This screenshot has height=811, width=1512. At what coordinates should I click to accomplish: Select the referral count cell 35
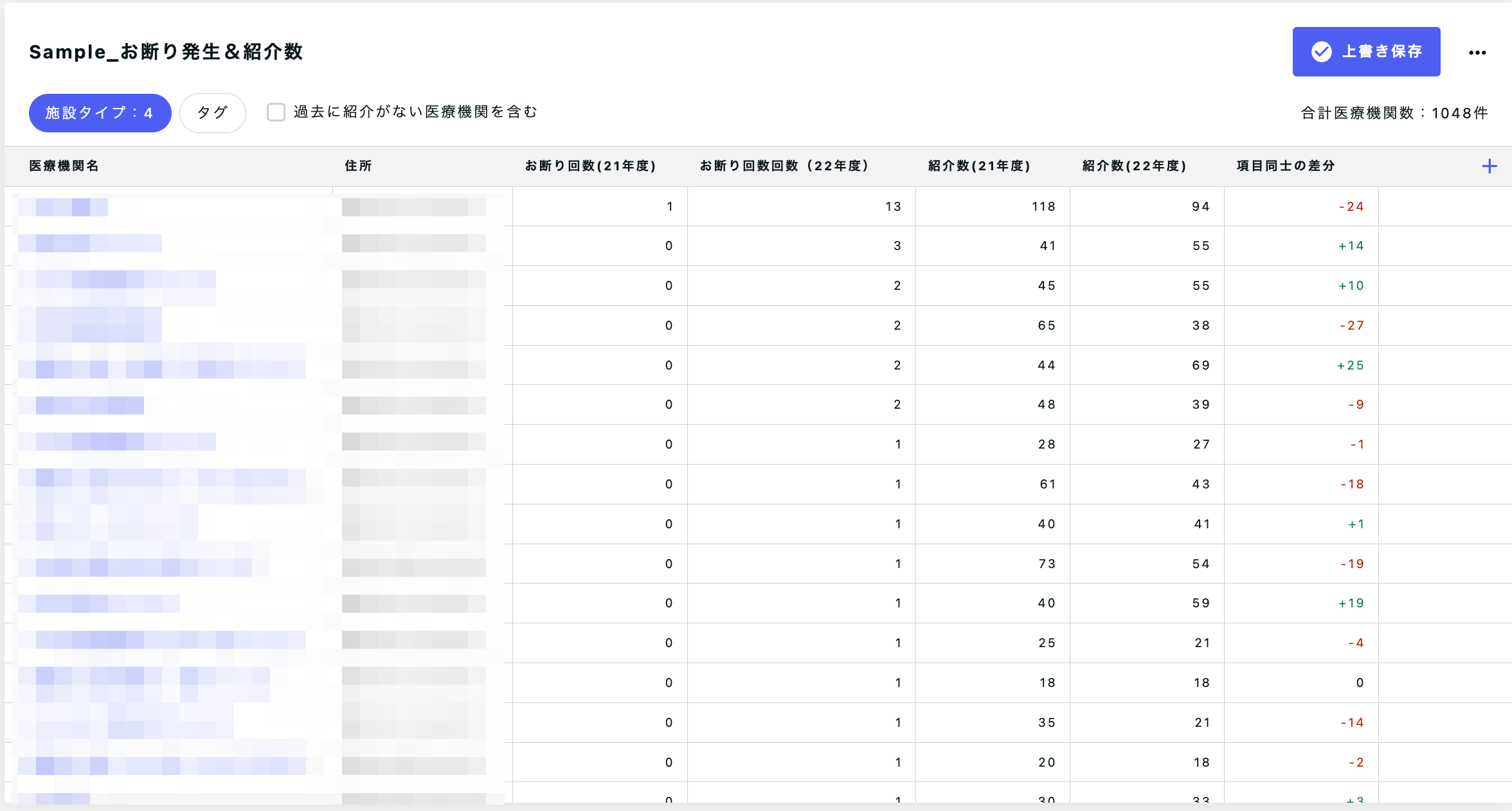click(1047, 722)
